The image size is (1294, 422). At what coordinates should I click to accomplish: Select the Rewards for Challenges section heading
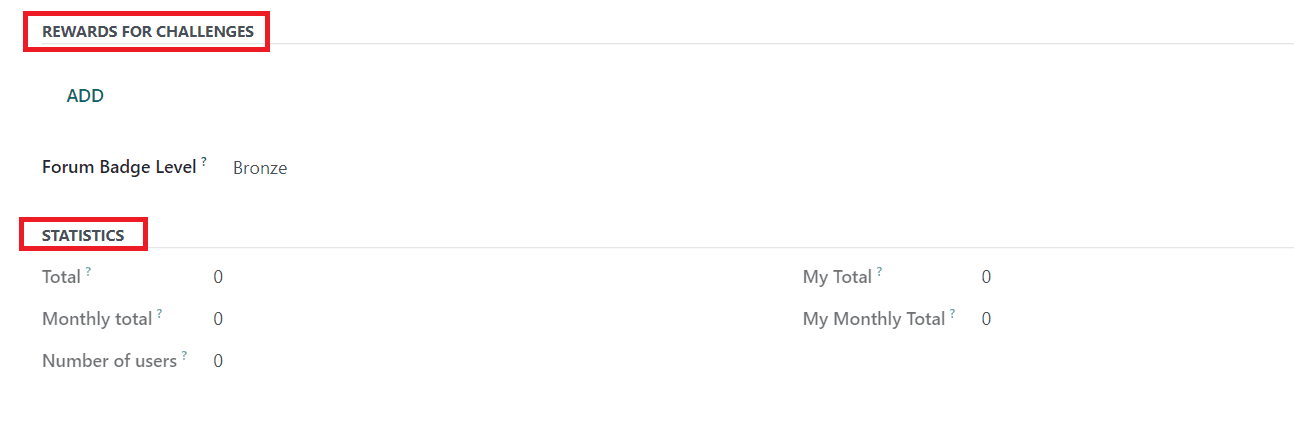147,32
